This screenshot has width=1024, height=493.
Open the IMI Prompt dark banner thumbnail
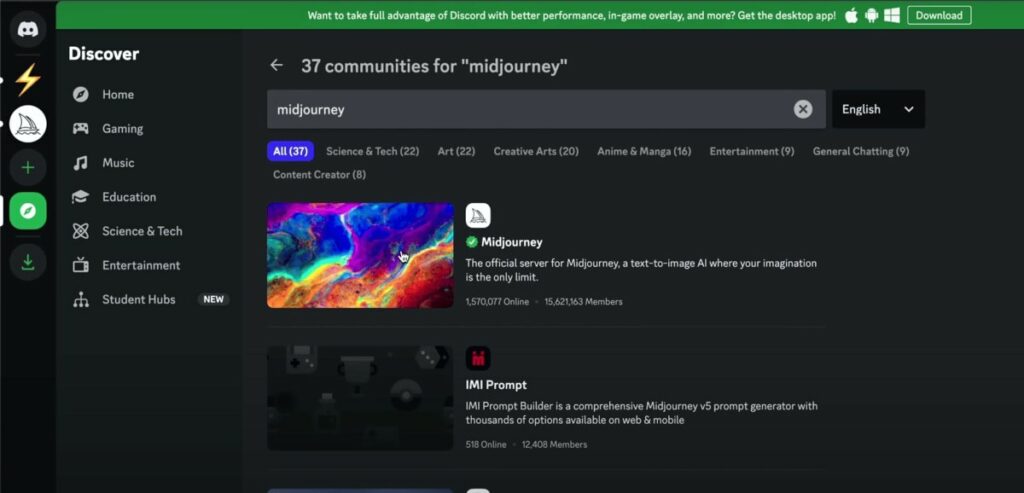[x=360, y=398]
